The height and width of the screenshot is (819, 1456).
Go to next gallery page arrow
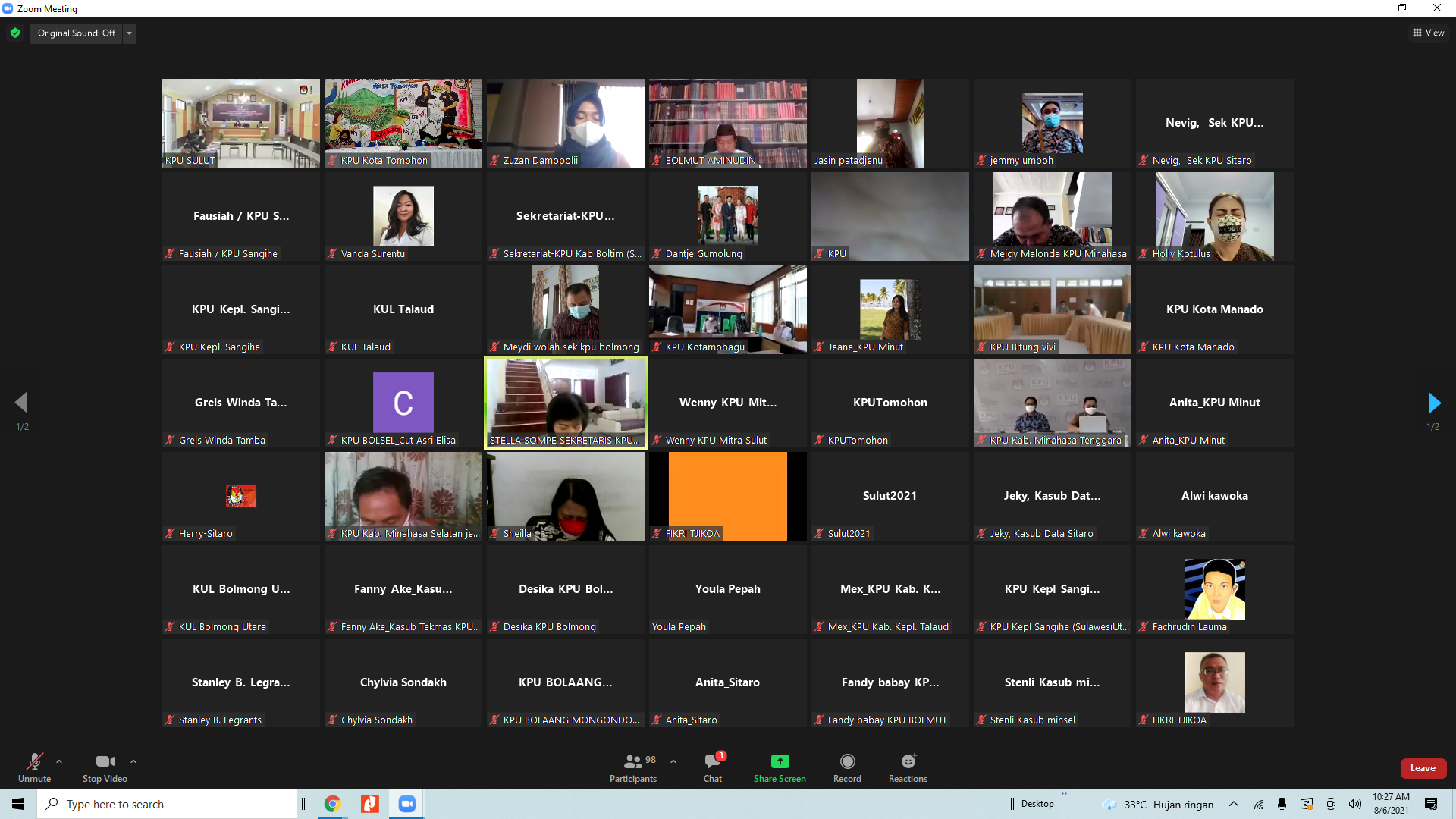pyautogui.click(x=1433, y=403)
